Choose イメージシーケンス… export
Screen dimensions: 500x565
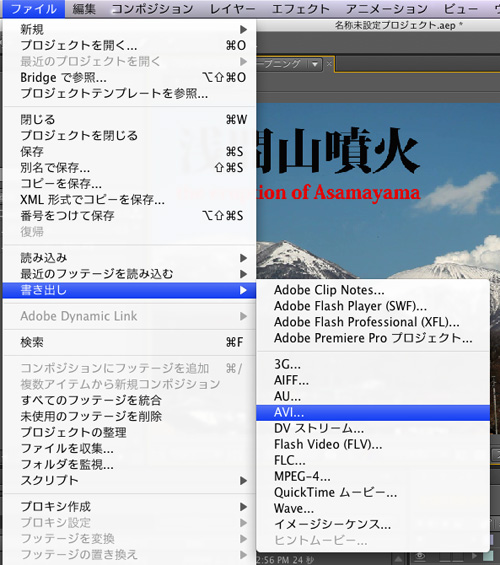373,524
